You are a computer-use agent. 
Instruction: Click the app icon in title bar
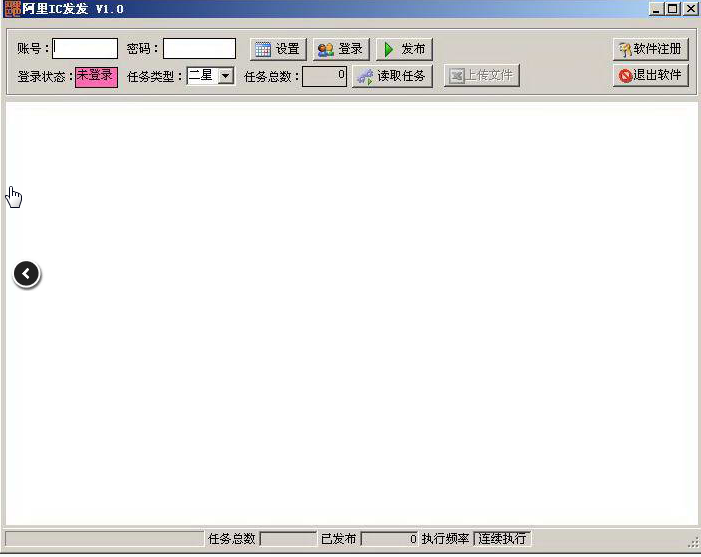13,8
